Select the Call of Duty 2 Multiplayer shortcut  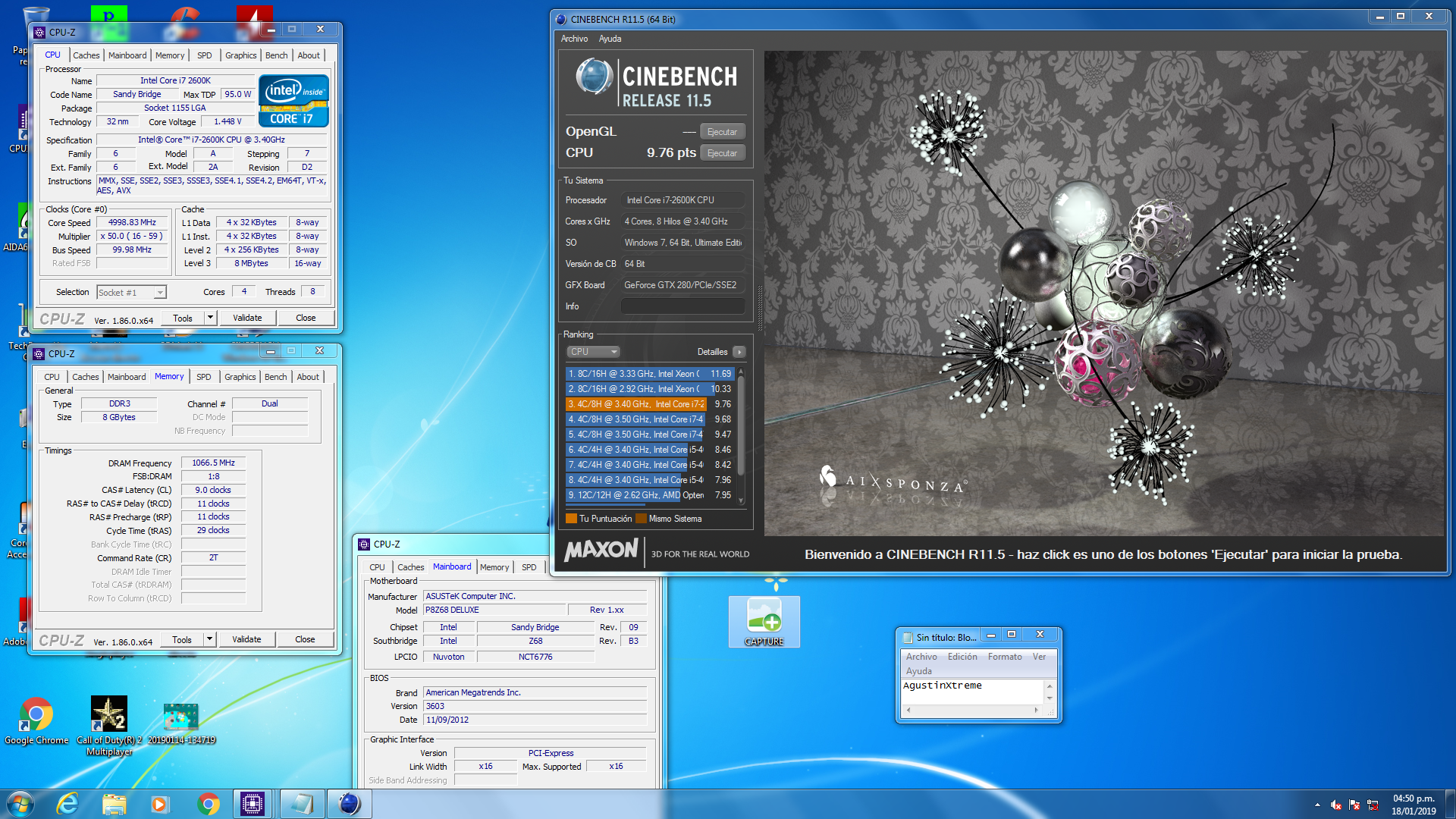[109, 726]
